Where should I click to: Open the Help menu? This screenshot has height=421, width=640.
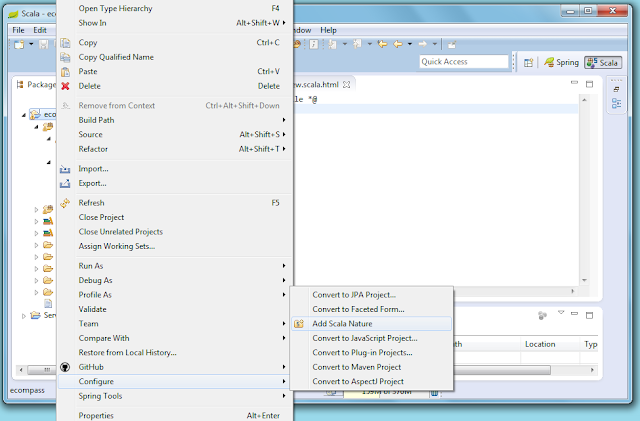(328, 30)
